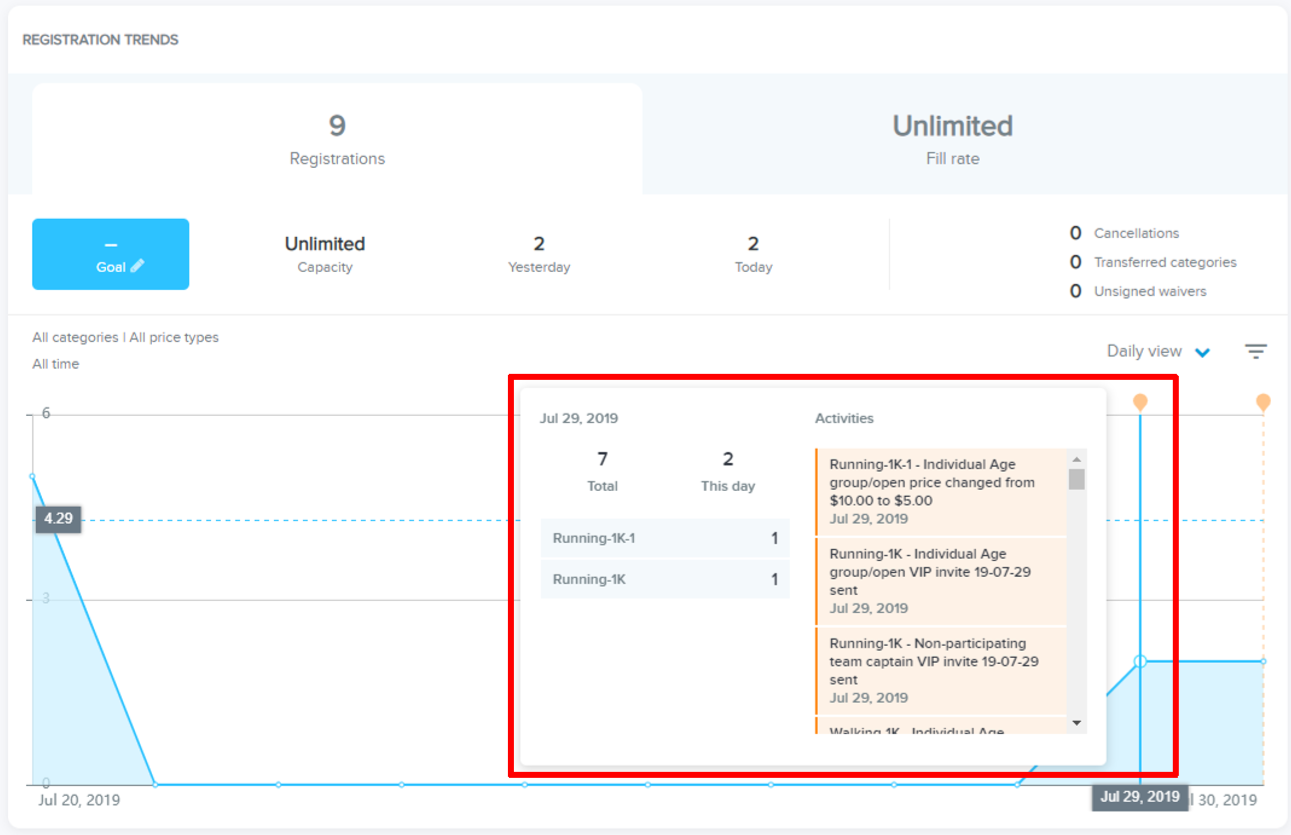Select Non-participating team captain VIP invite activity
This screenshot has width=1291, height=835.
point(940,670)
